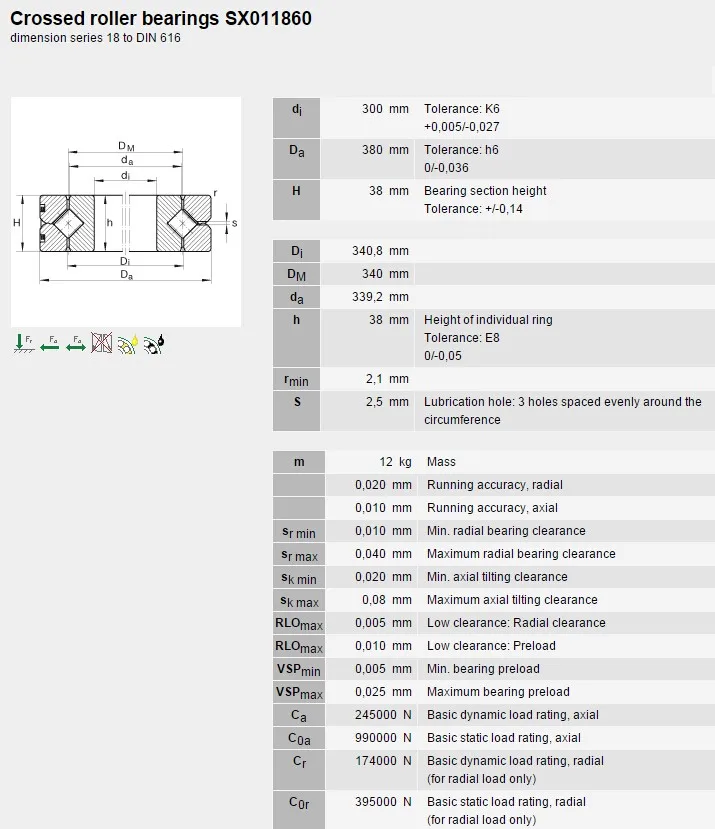Click 'Basic static load rating, axial' text
The height and width of the screenshot is (829, 715).
tap(503, 738)
